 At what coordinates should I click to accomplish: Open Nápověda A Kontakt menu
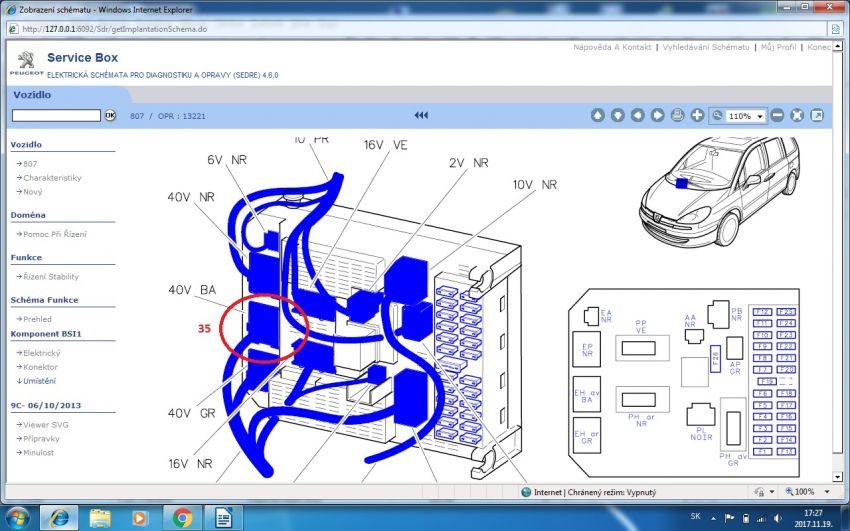tap(612, 47)
